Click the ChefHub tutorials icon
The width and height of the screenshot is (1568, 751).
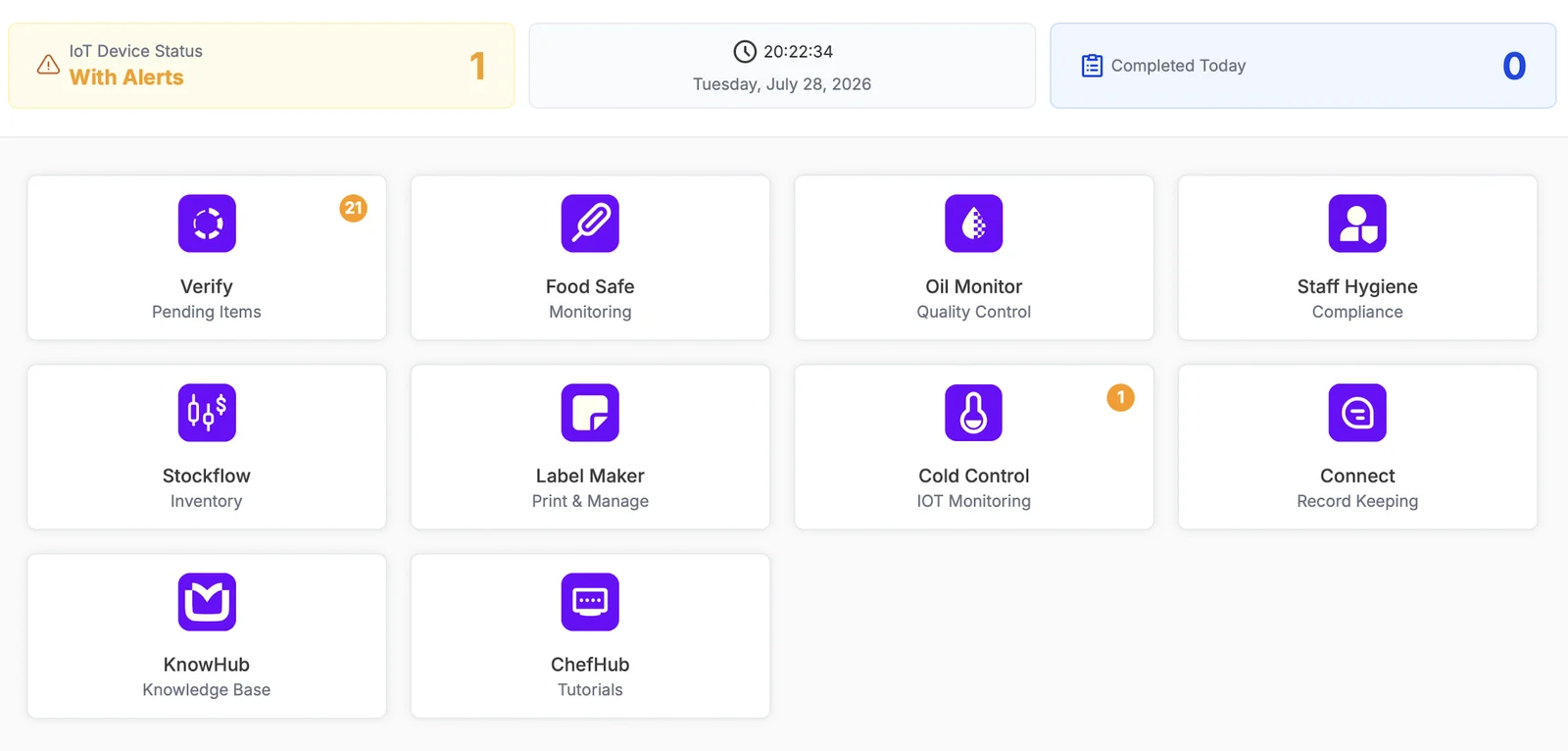pos(590,602)
